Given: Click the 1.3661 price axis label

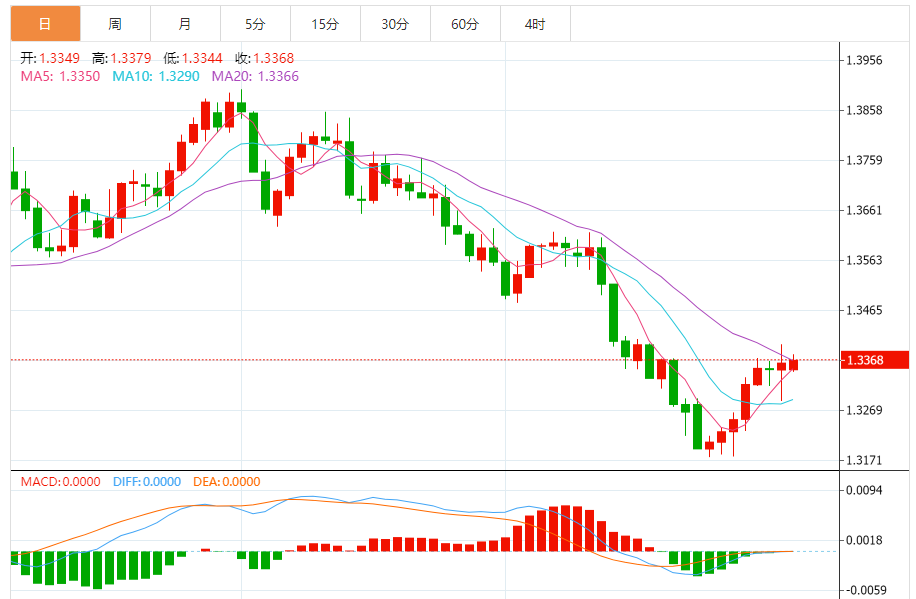Looking at the screenshot, I should [865, 210].
